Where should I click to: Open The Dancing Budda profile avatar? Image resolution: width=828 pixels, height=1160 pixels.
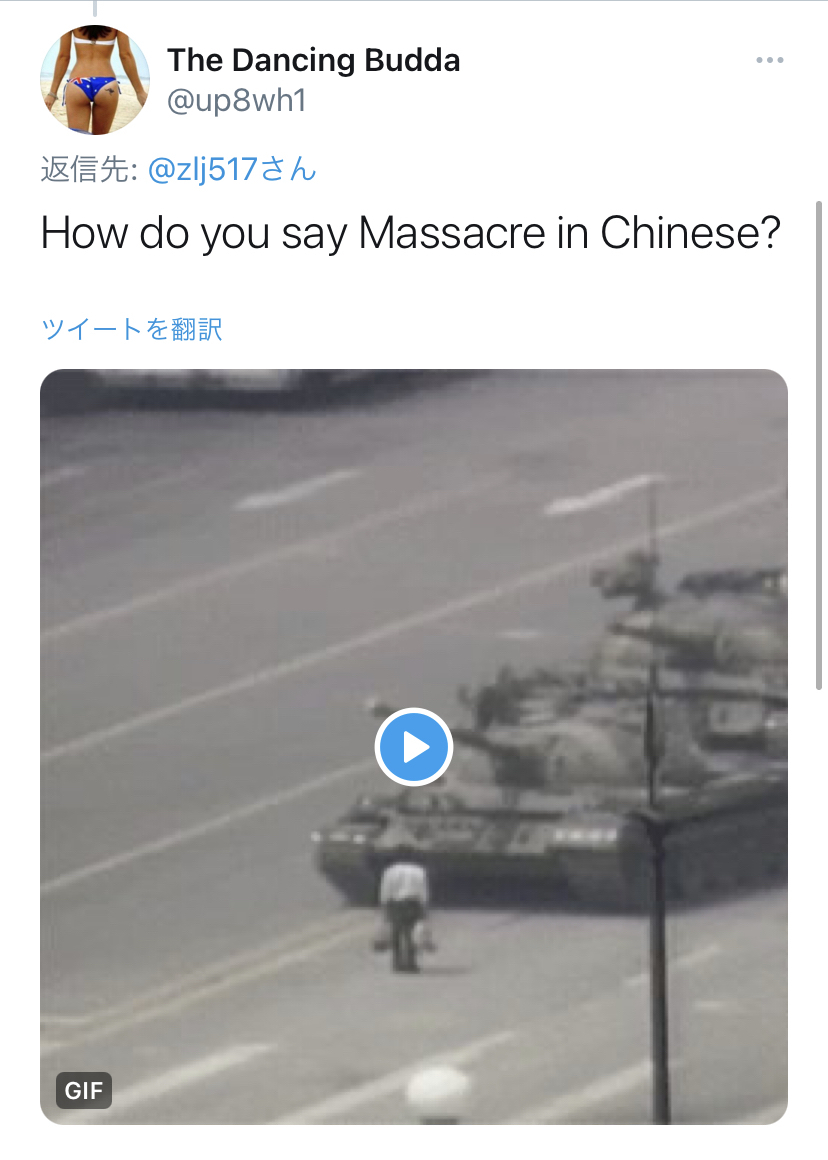pyautogui.click(x=95, y=80)
